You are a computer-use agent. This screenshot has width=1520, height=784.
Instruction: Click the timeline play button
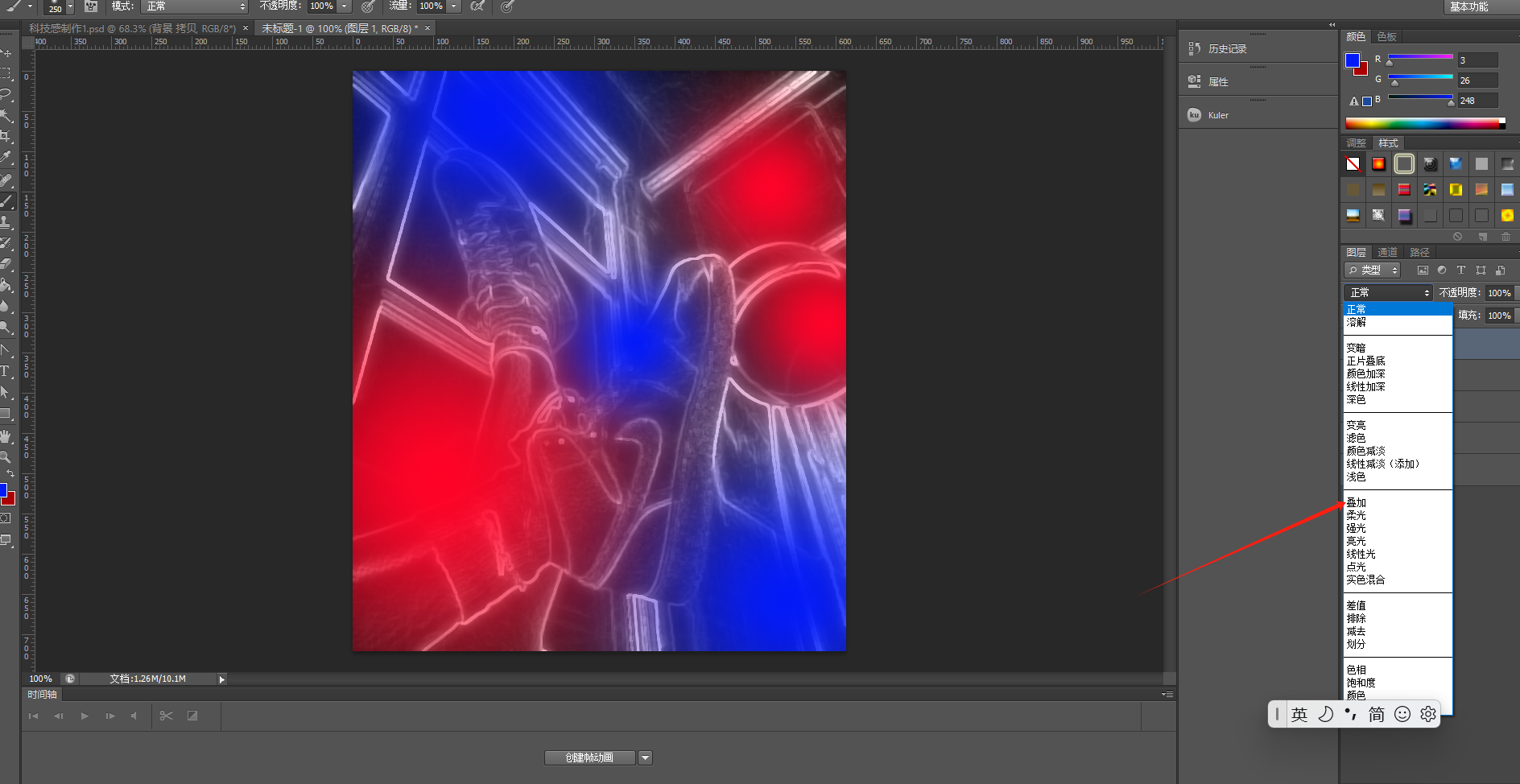point(85,716)
